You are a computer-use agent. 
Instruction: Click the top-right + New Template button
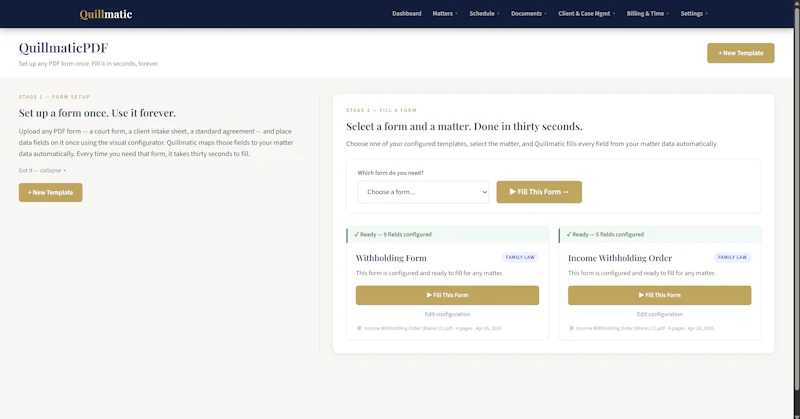click(x=740, y=53)
